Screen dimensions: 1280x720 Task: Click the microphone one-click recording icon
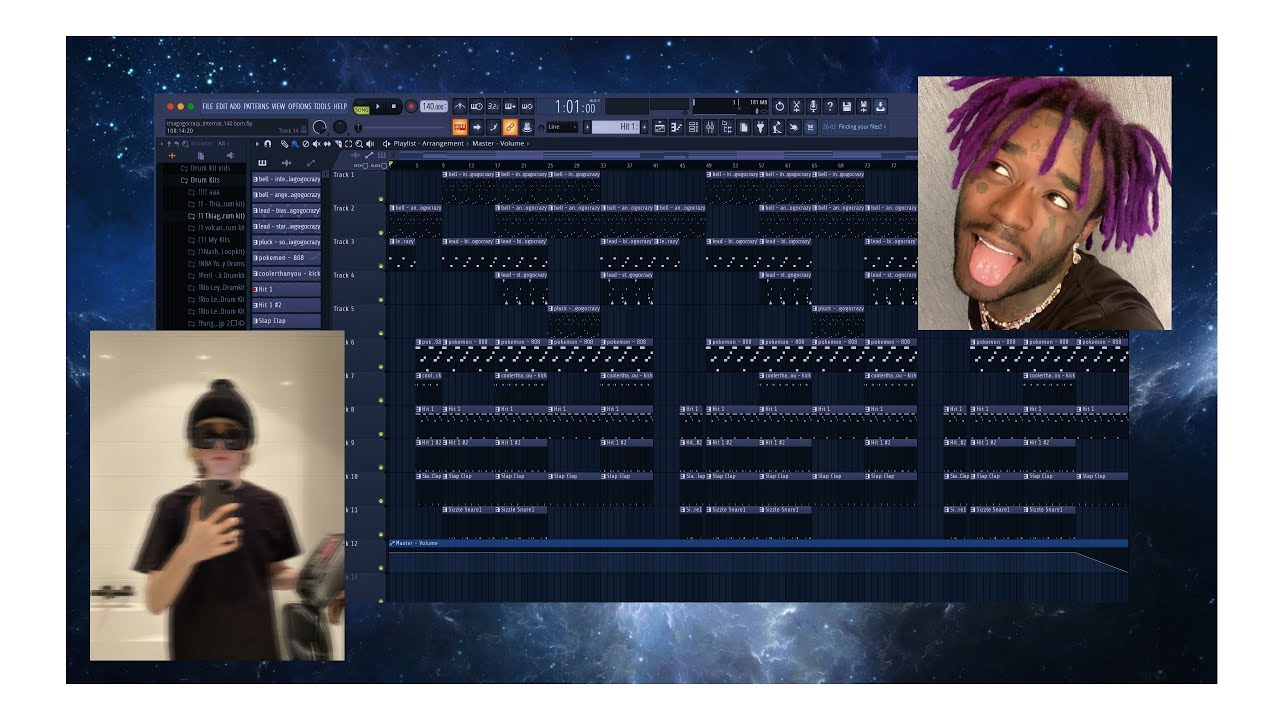pyautogui.click(x=813, y=107)
